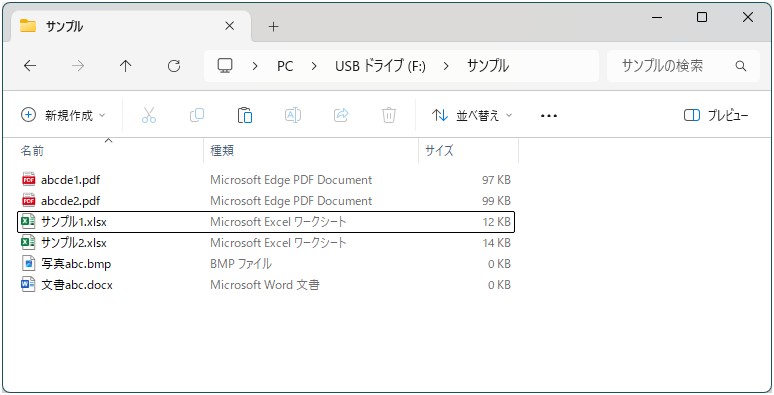This screenshot has width=774, height=395.
Task: Click the Microsoft Word 文書 type text
Action: pyautogui.click(x=265, y=285)
